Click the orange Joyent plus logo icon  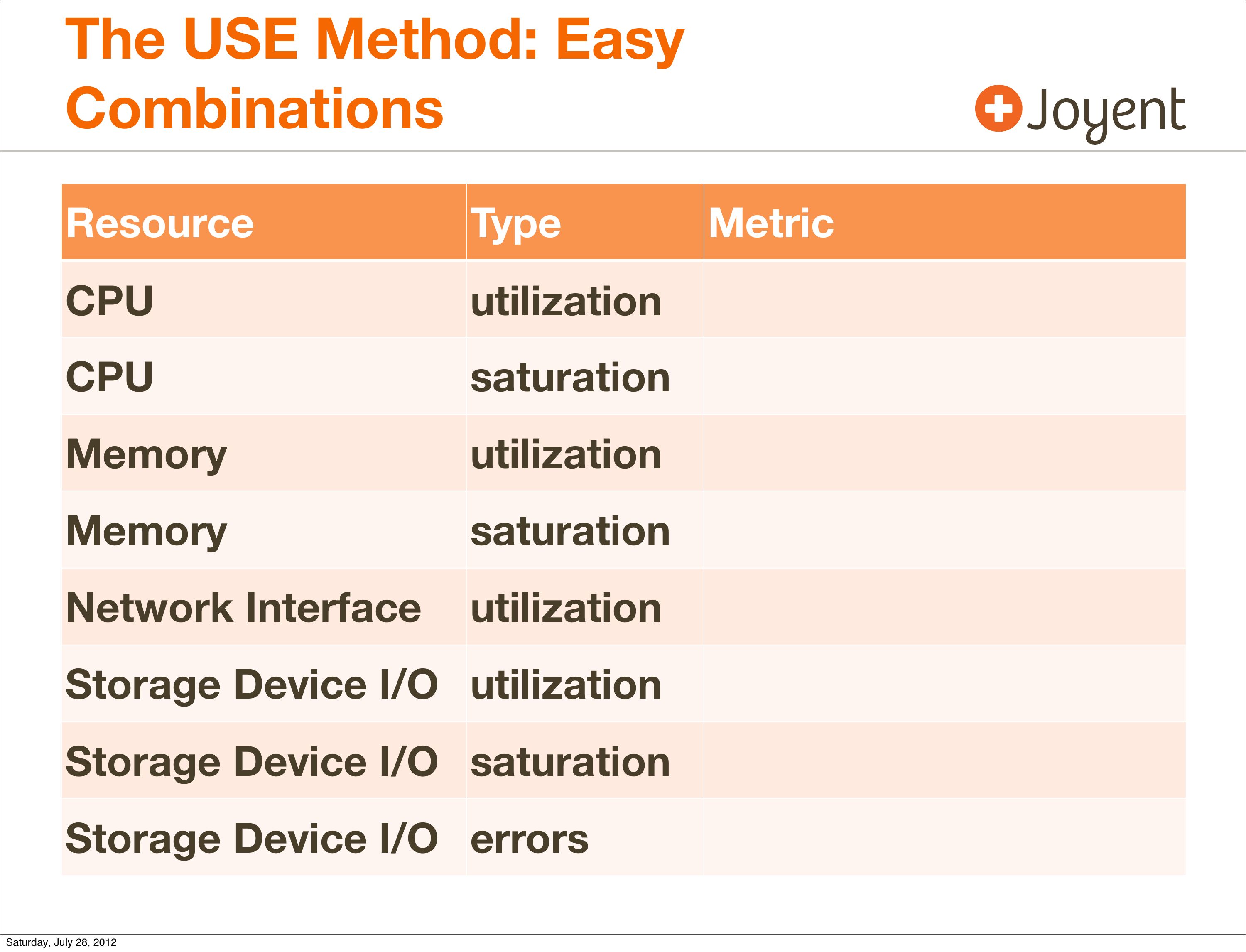point(998,108)
